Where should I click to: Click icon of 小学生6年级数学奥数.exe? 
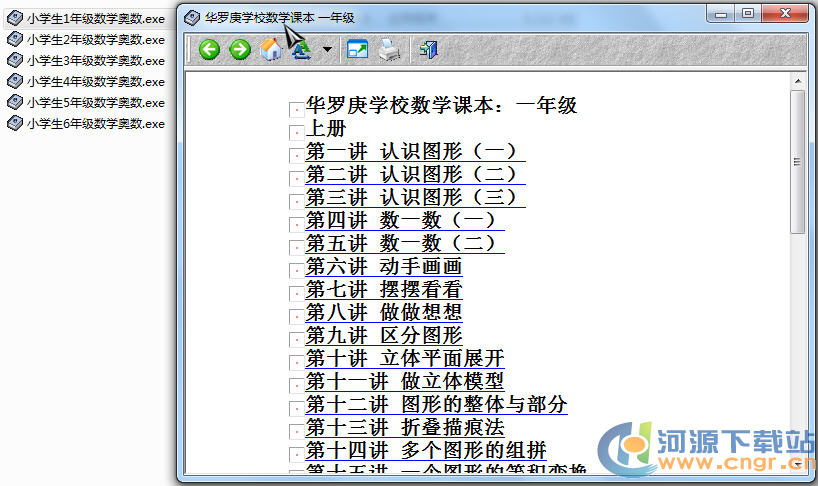(x=15, y=123)
